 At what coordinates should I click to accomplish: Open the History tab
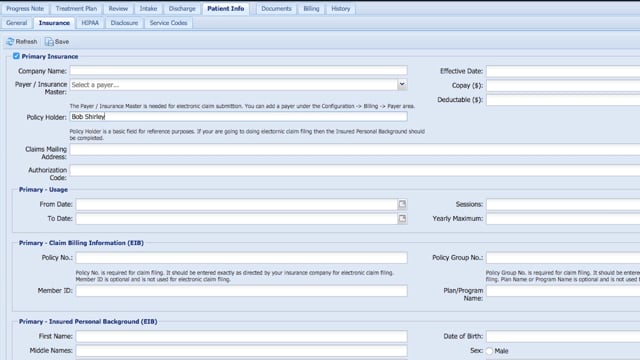click(341, 9)
